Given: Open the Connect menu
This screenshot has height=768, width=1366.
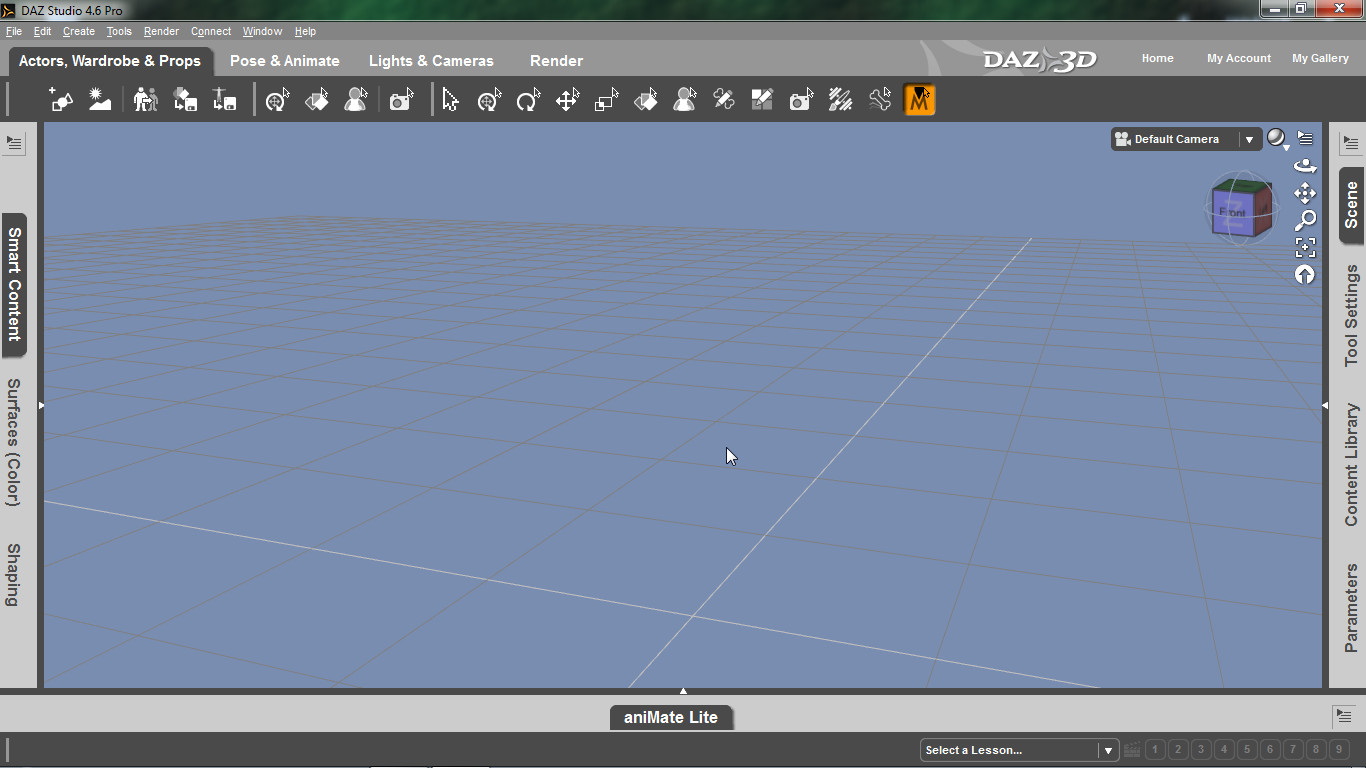Looking at the screenshot, I should [211, 31].
